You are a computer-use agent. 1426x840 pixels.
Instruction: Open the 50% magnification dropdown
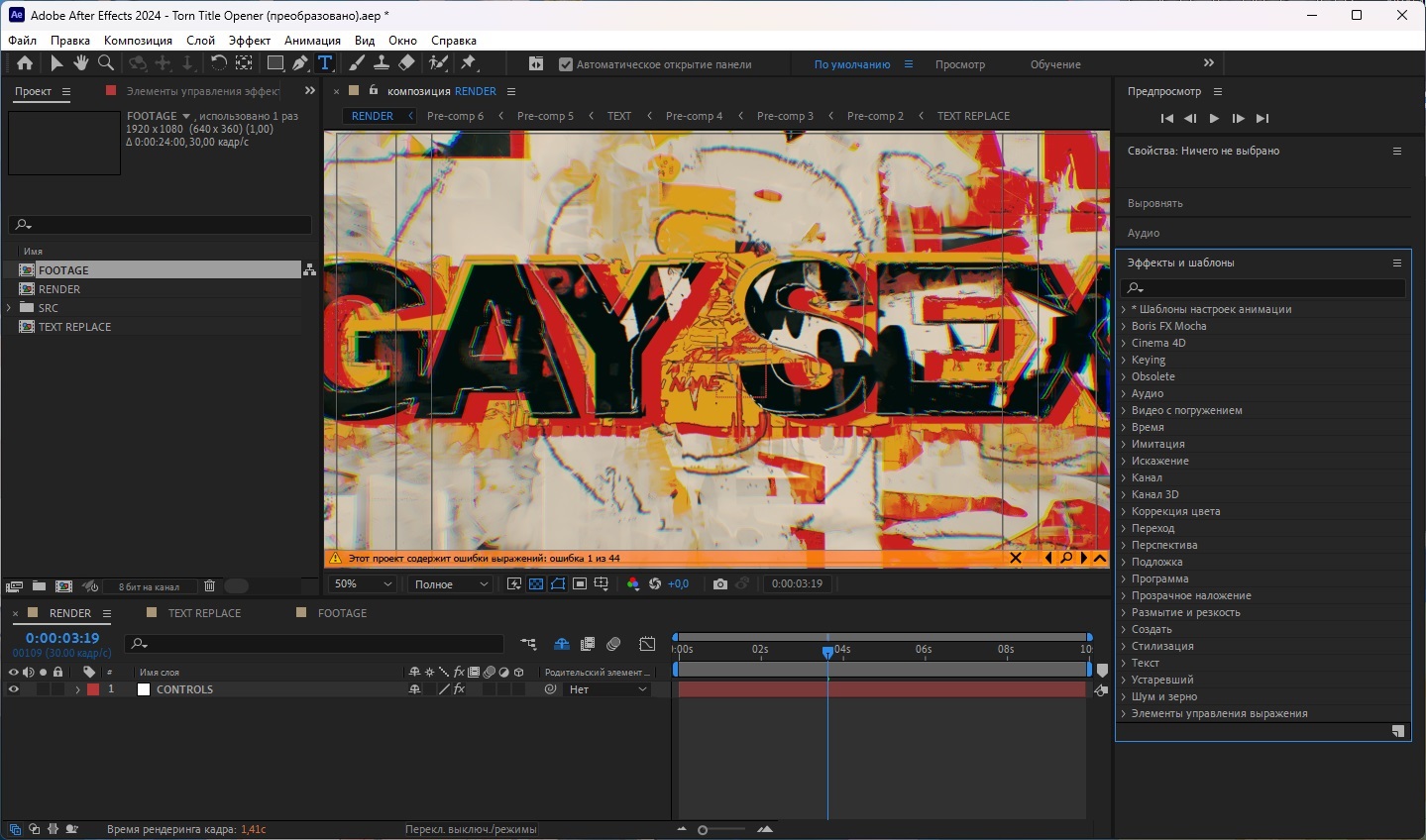click(363, 584)
